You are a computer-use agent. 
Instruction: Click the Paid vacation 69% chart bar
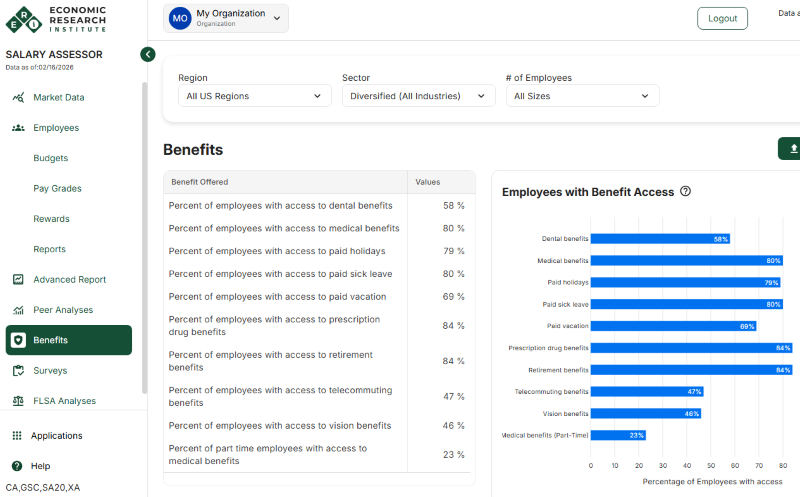click(x=673, y=326)
